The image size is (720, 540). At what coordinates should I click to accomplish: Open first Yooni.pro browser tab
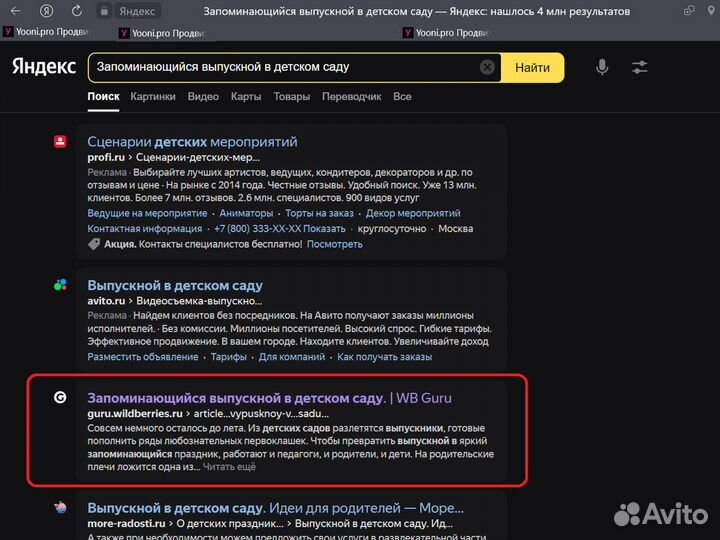(x=46, y=32)
